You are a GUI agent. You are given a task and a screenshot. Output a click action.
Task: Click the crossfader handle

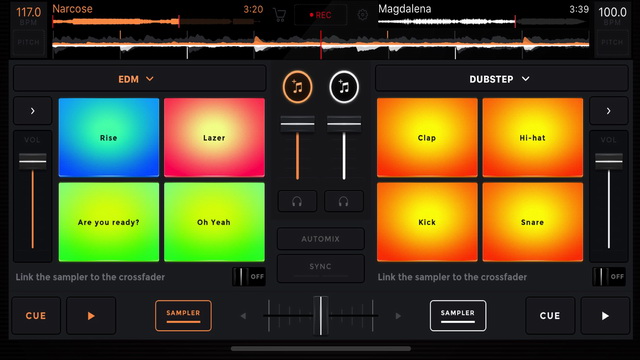point(321,316)
